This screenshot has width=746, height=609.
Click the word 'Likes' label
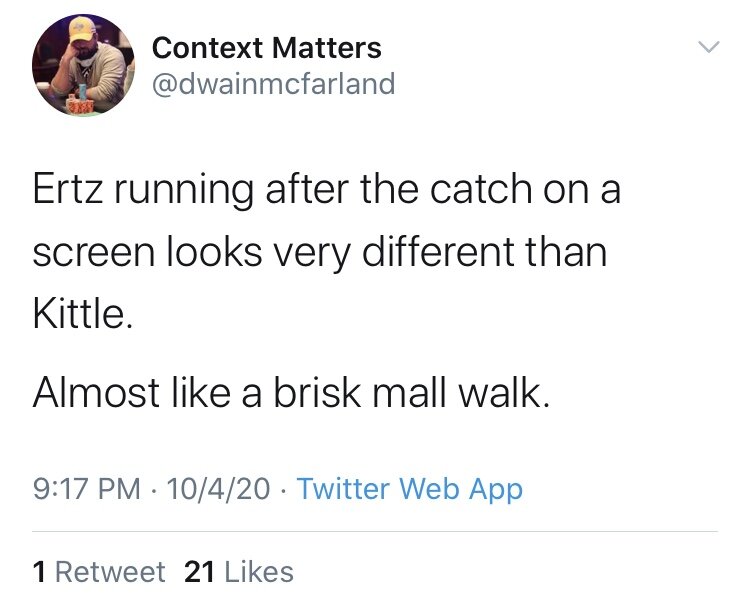(259, 572)
